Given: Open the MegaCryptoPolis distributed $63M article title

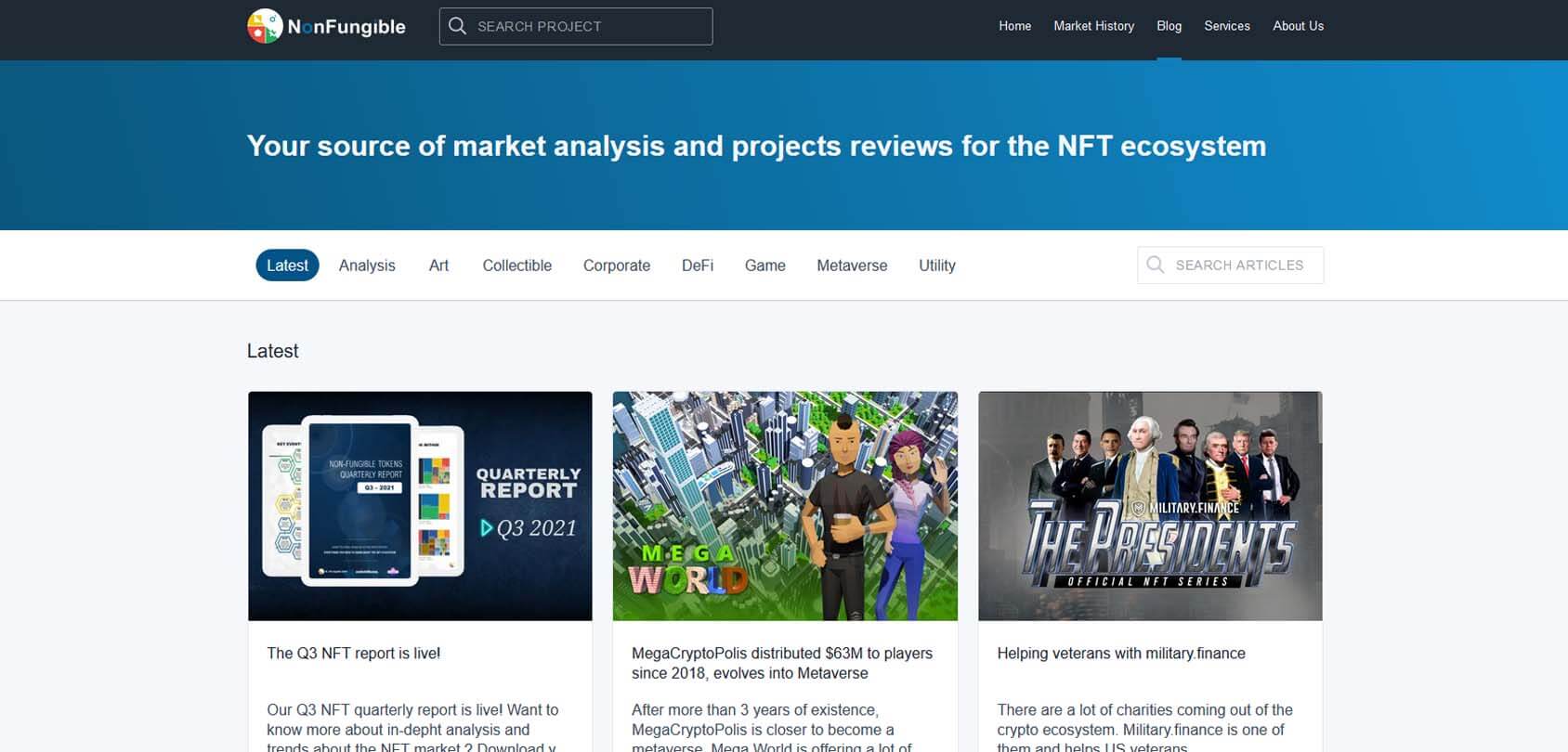Looking at the screenshot, I should coord(782,663).
